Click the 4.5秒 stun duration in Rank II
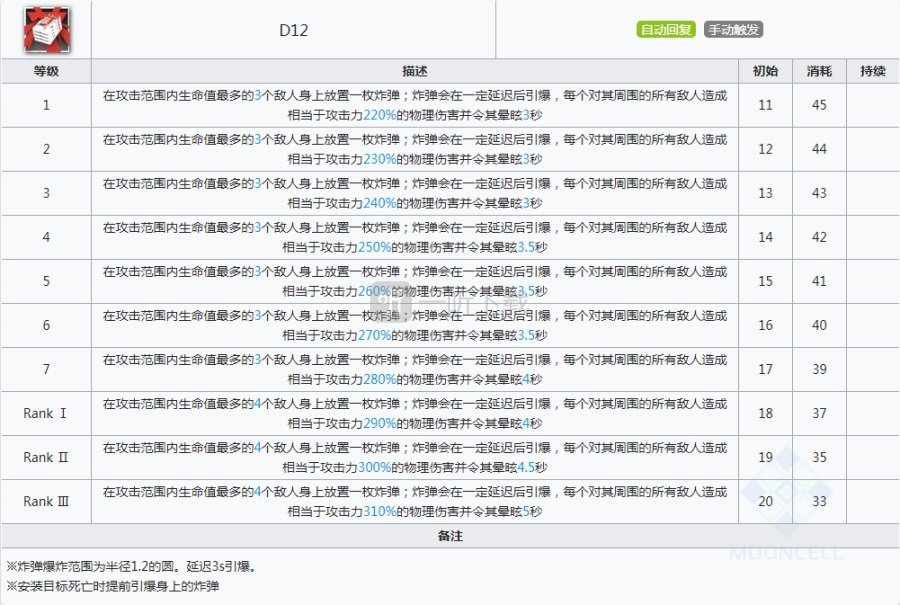 [532, 467]
